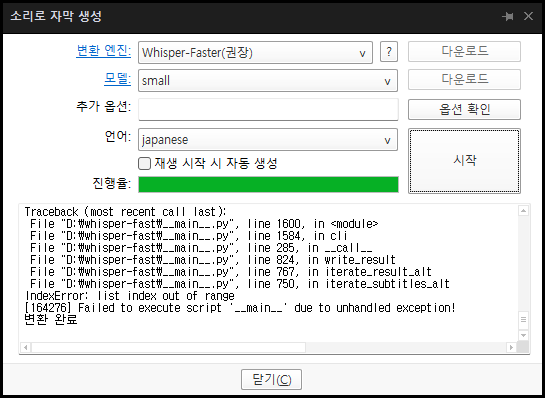Click the 옵션 확인 button
The width and height of the screenshot is (545, 398).
click(x=464, y=109)
